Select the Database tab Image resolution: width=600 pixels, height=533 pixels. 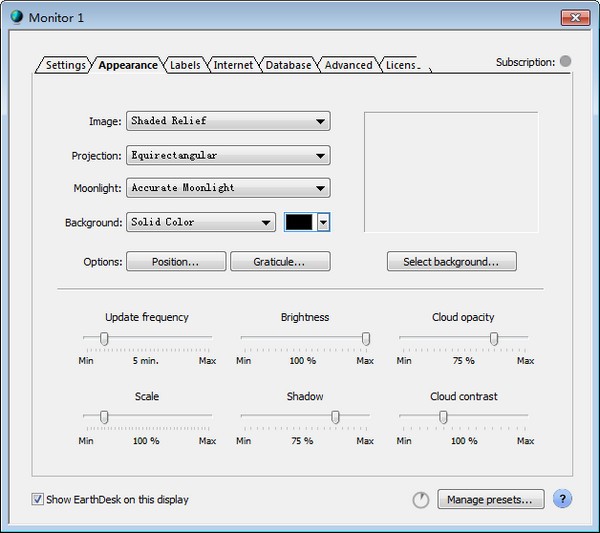[x=288, y=65]
